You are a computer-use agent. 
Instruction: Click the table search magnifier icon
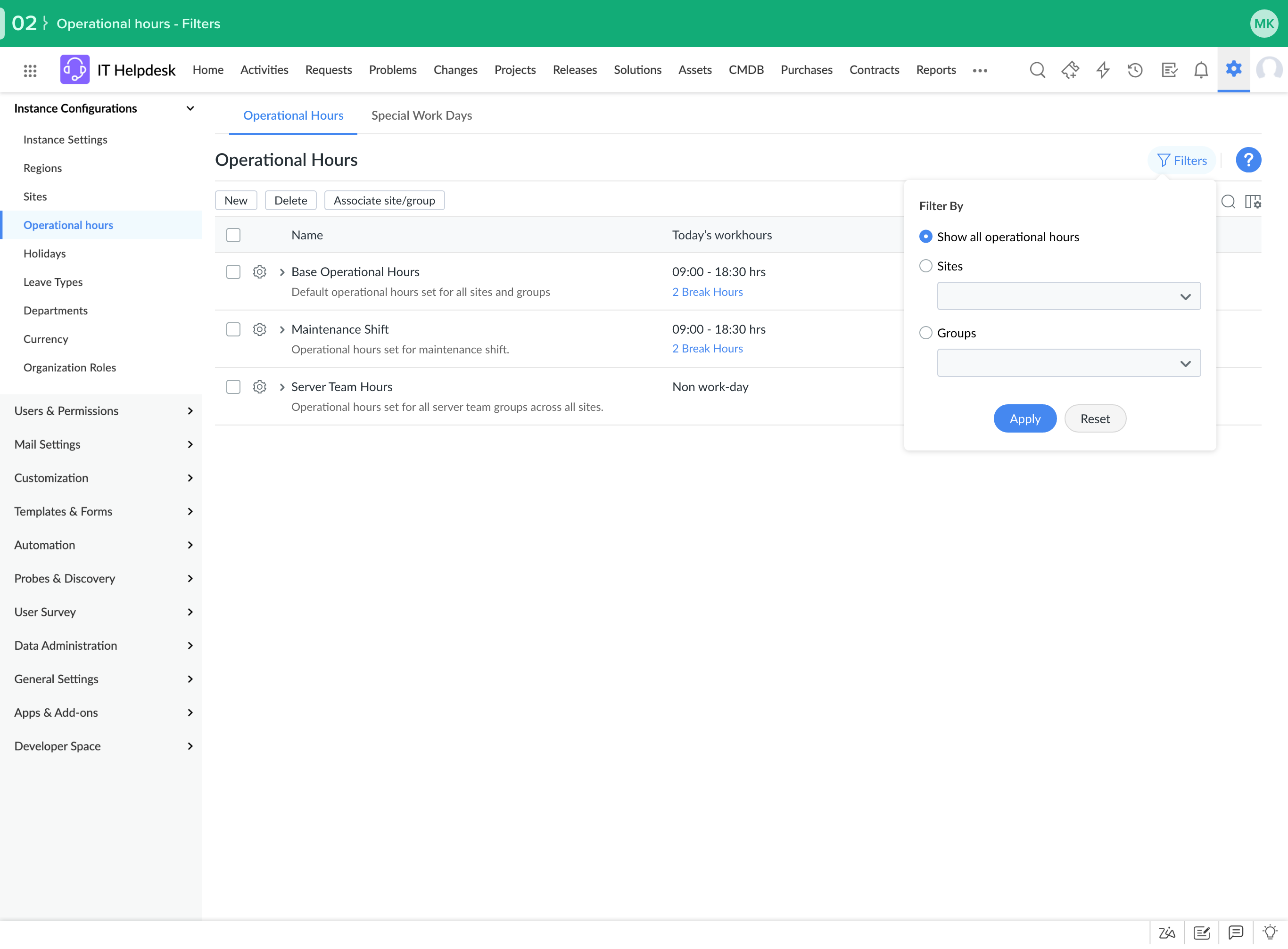coord(1228,202)
